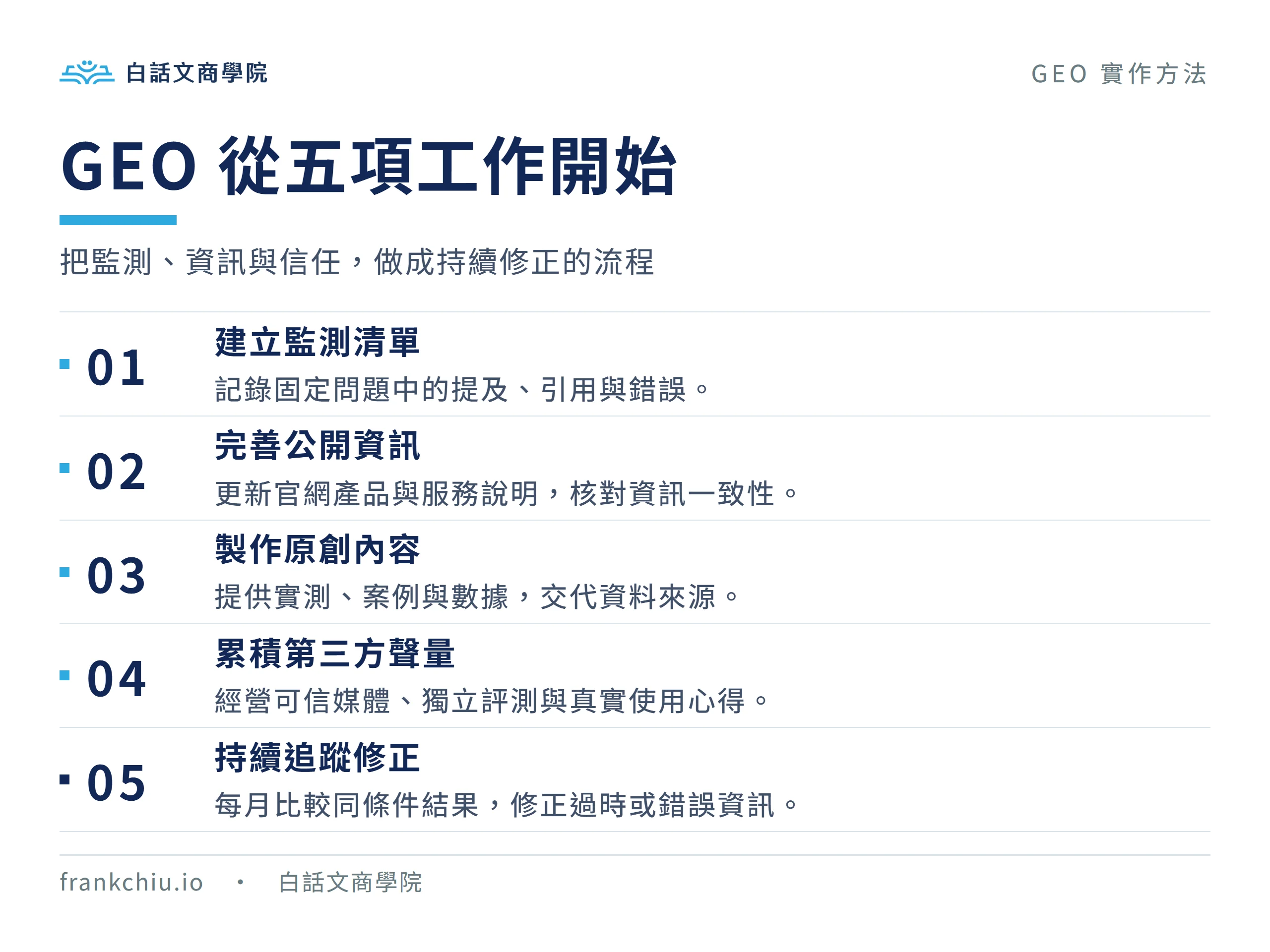
Task: Click the step number 02
Action: 116,471
